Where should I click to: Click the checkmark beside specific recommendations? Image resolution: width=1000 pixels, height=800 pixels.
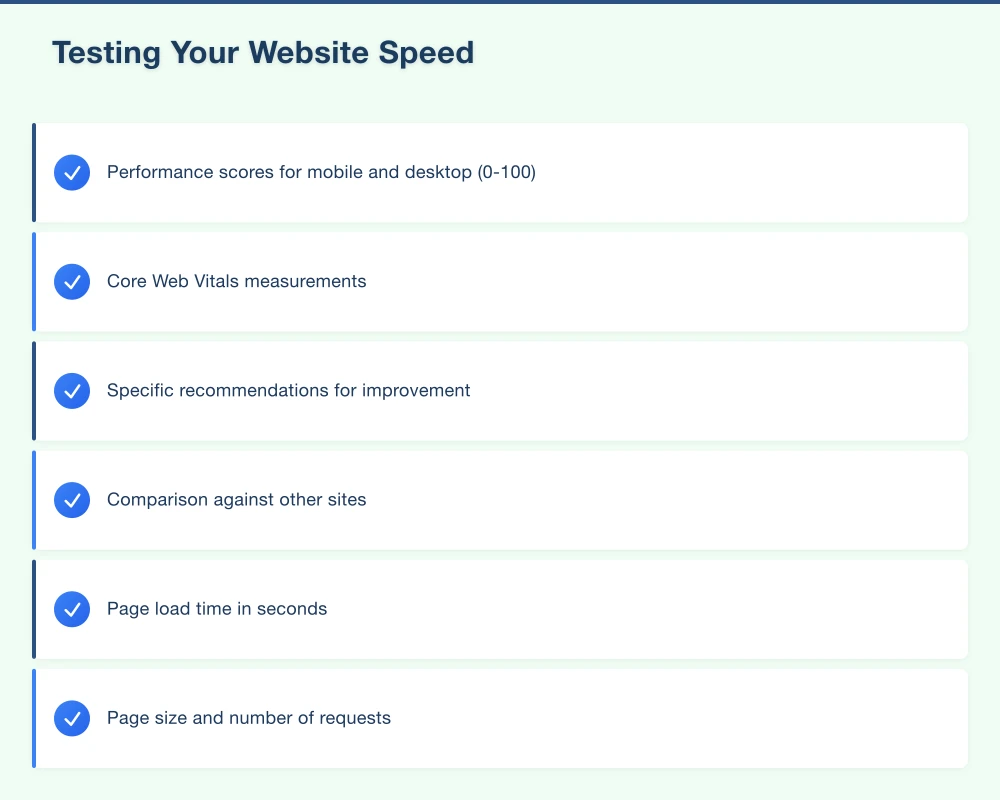tap(71, 390)
